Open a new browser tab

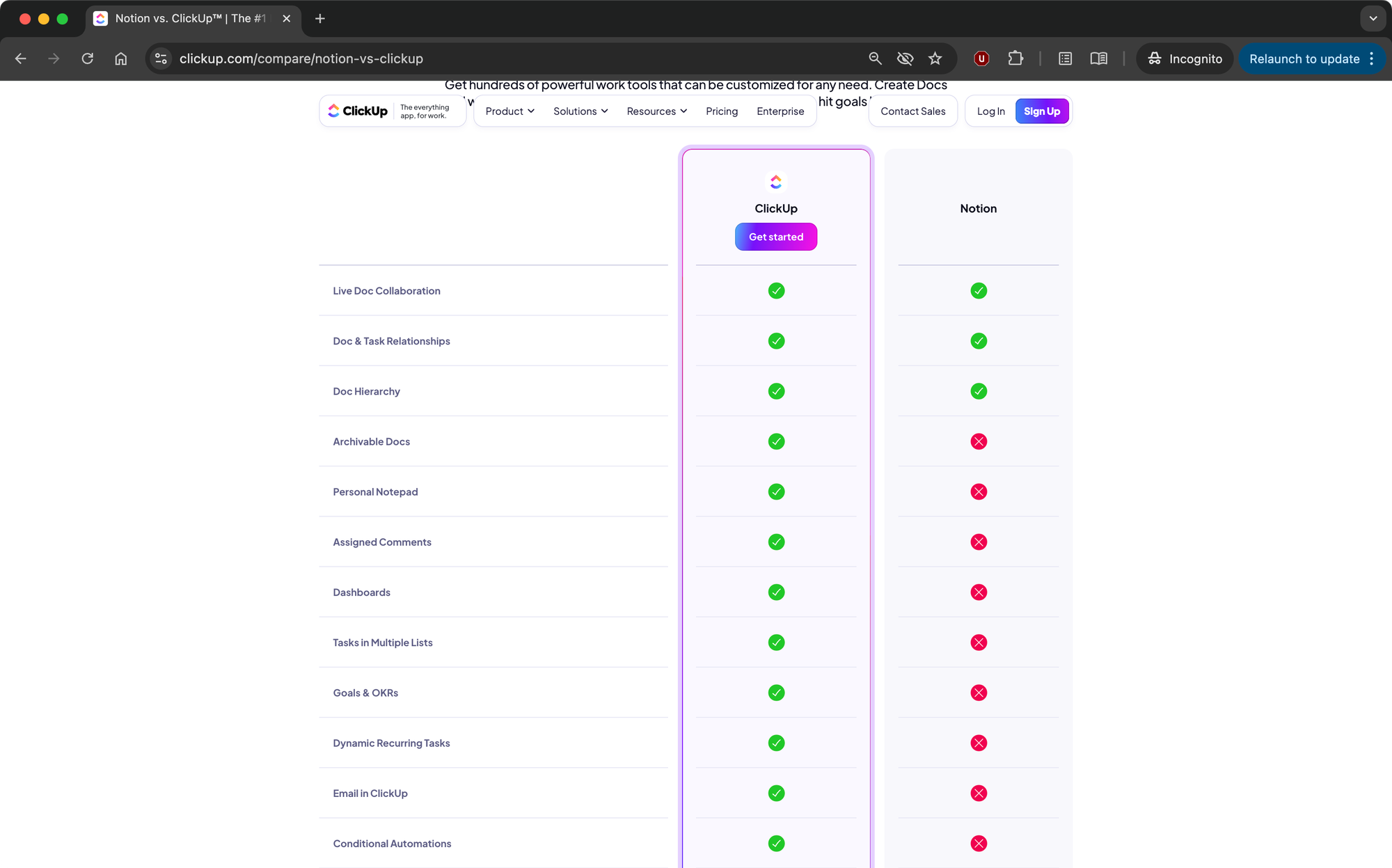(320, 19)
